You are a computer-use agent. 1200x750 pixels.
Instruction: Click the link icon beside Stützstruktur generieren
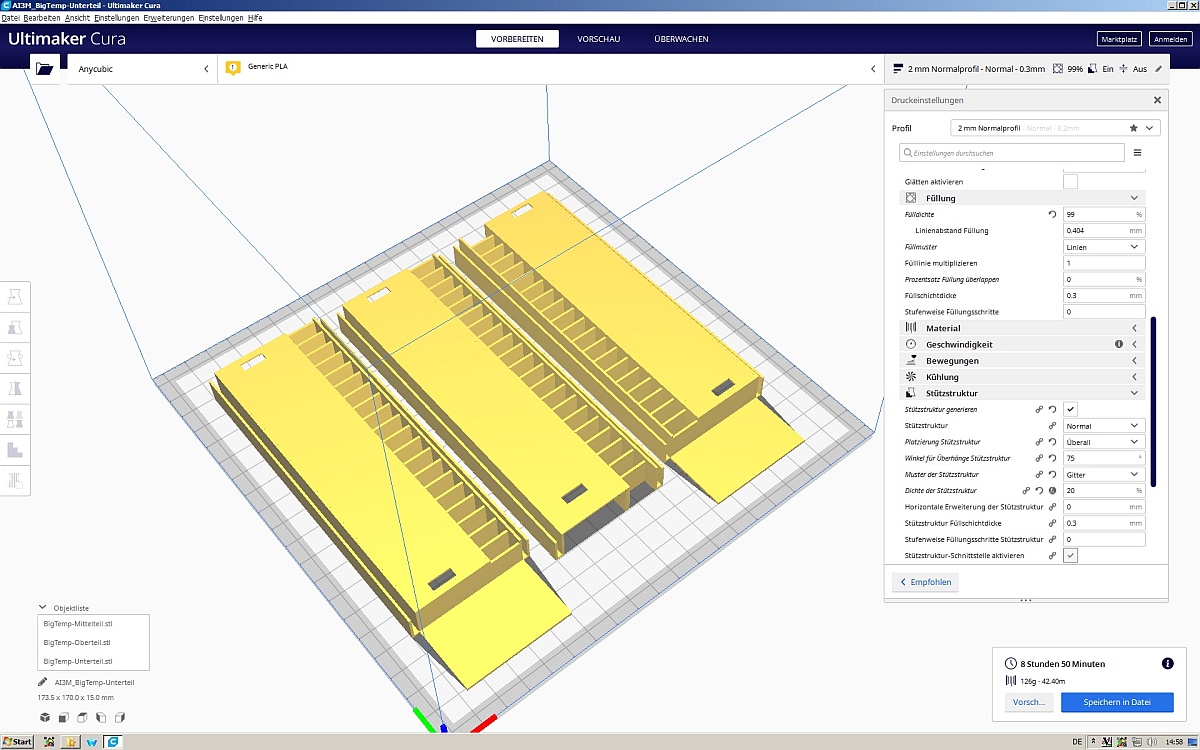(x=1040, y=410)
